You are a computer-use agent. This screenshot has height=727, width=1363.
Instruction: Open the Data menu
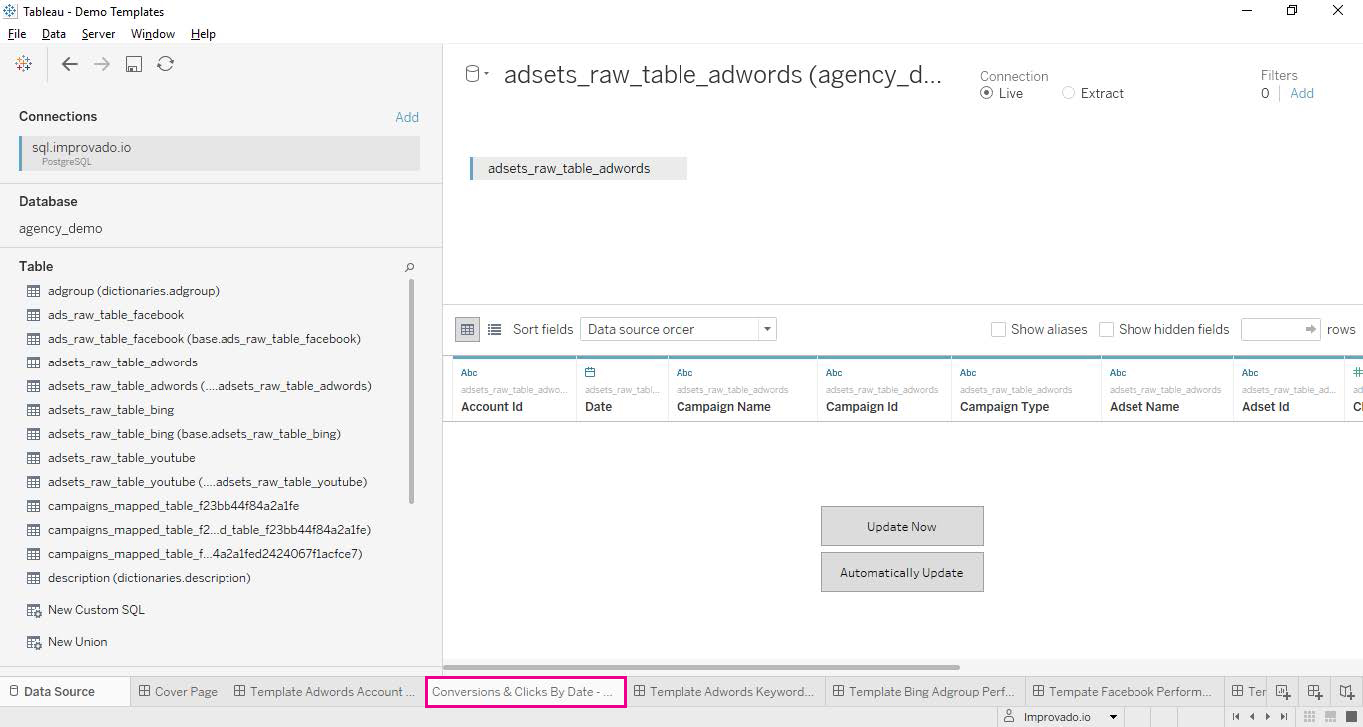coord(54,33)
